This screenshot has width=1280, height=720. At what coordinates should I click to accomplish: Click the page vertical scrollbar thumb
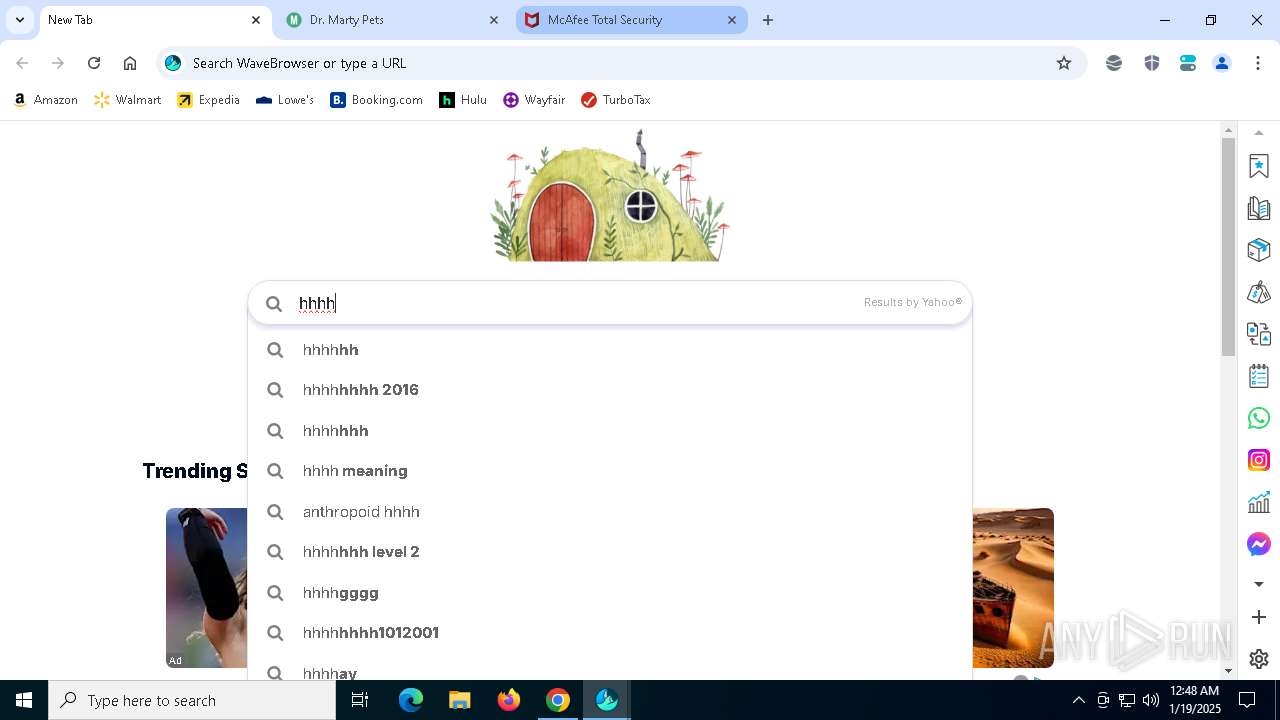coord(1228,246)
